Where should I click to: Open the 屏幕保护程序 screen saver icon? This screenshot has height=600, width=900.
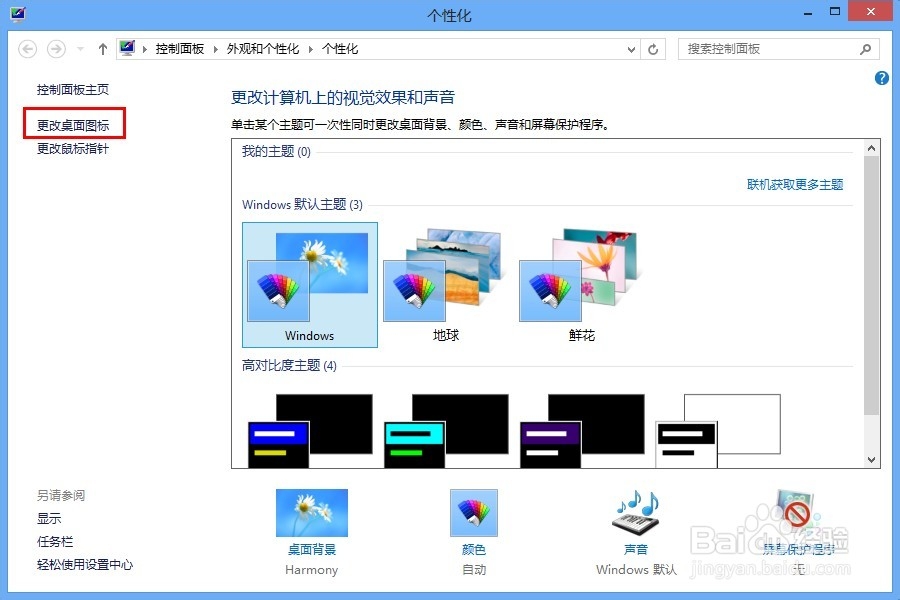[796, 511]
